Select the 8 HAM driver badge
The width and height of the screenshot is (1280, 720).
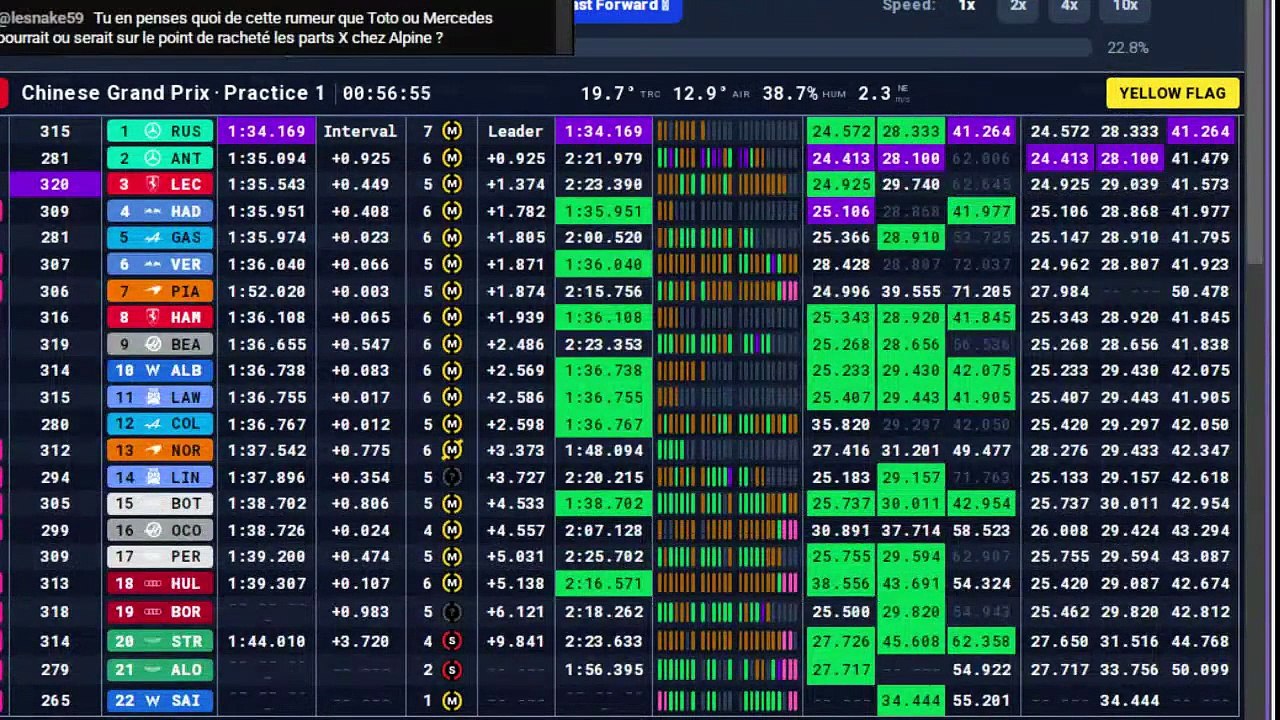[160, 317]
